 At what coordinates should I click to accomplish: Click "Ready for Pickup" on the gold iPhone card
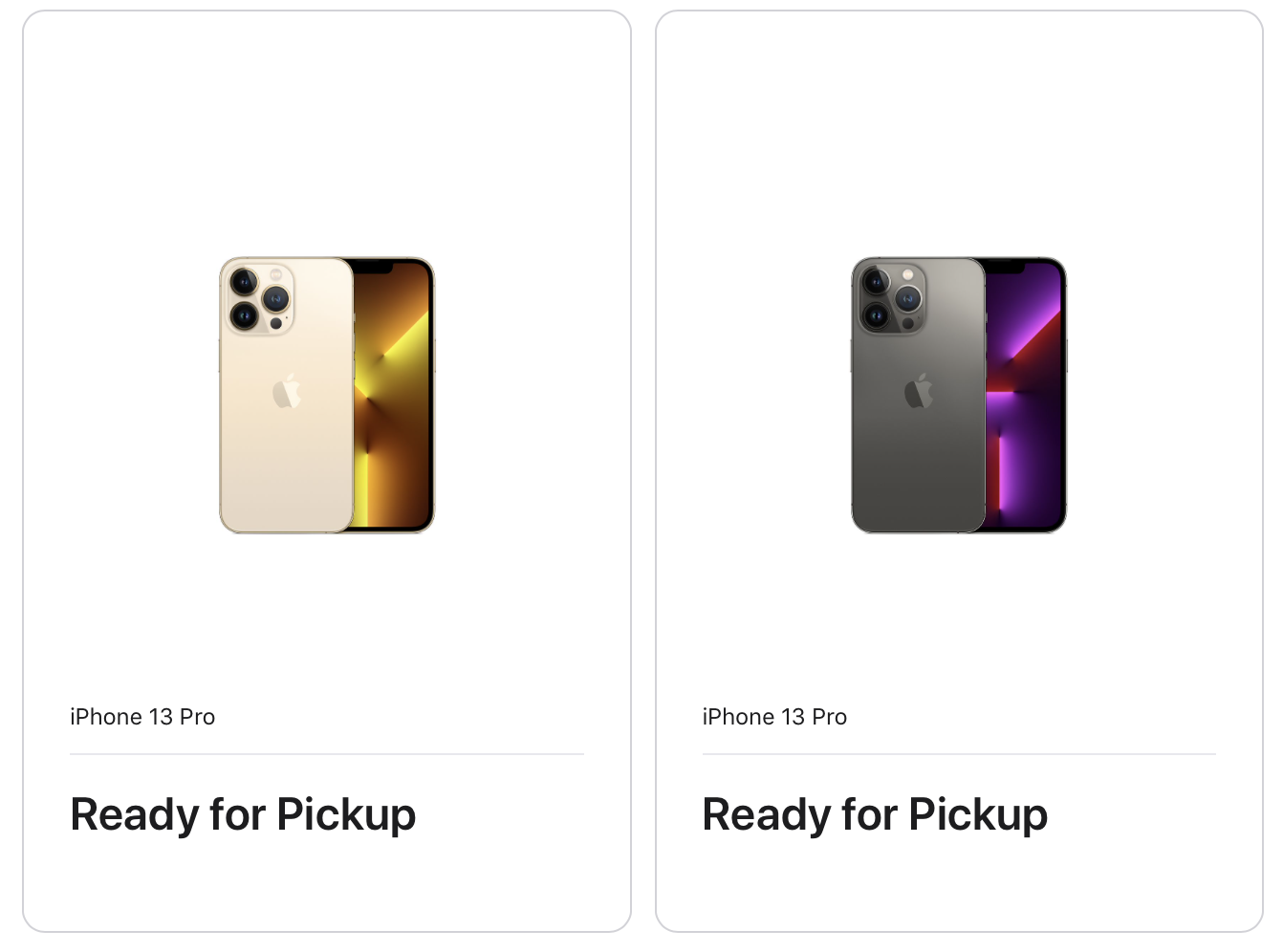click(243, 815)
